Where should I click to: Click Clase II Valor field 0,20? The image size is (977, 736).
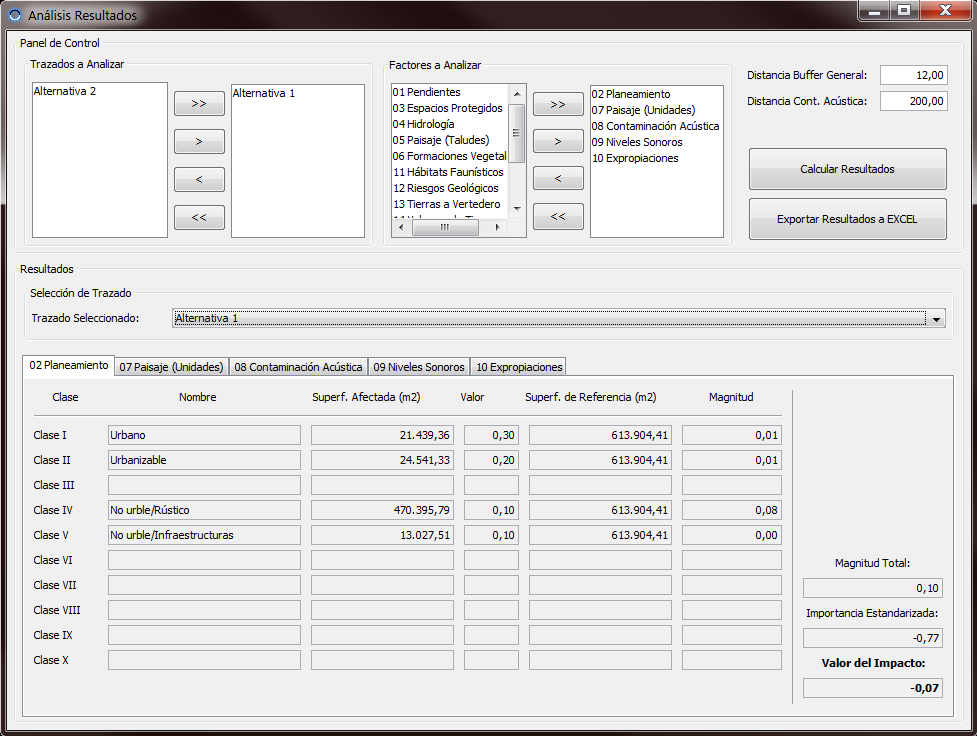[x=492, y=460]
